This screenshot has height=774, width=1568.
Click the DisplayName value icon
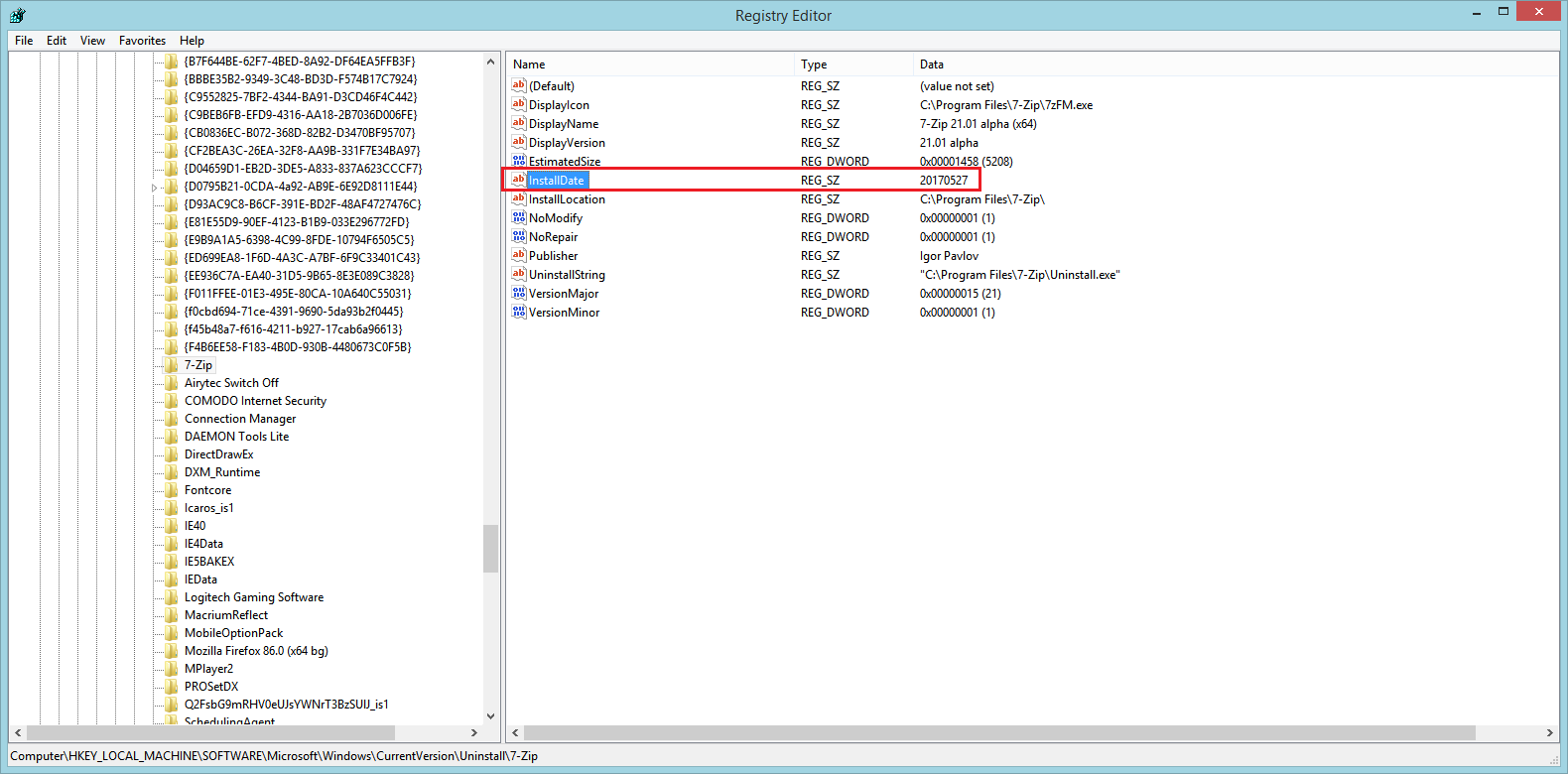pos(518,123)
